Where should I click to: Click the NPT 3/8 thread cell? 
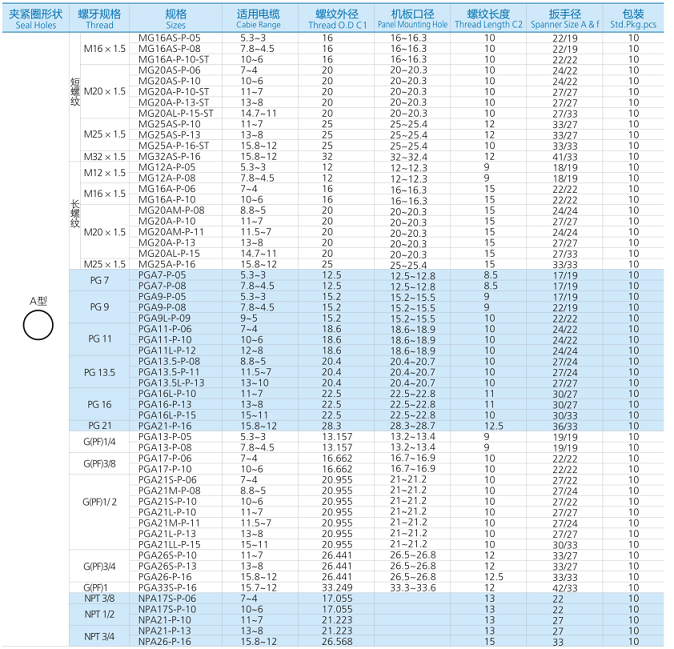[99, 598]
